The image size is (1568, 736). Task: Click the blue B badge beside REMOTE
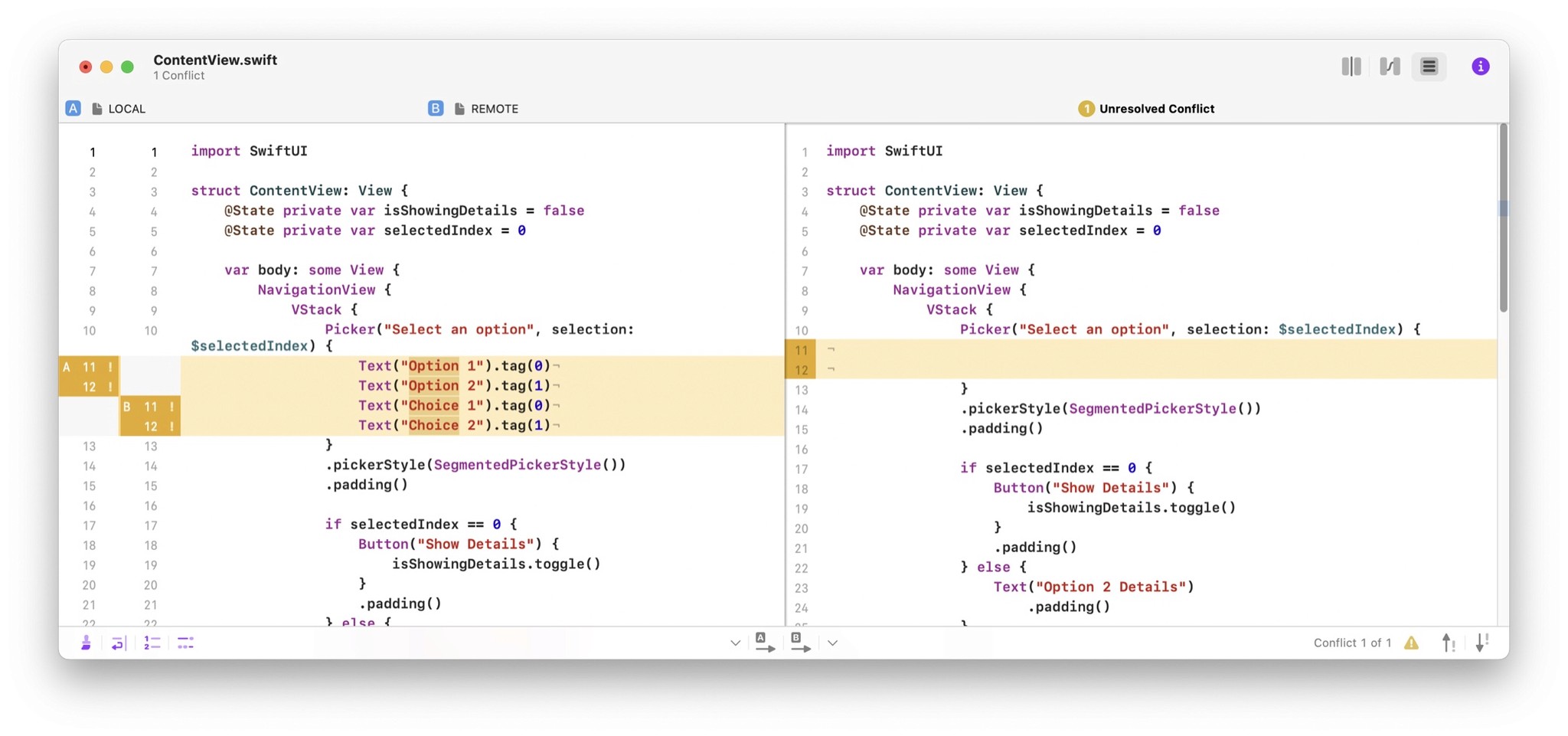435,108
